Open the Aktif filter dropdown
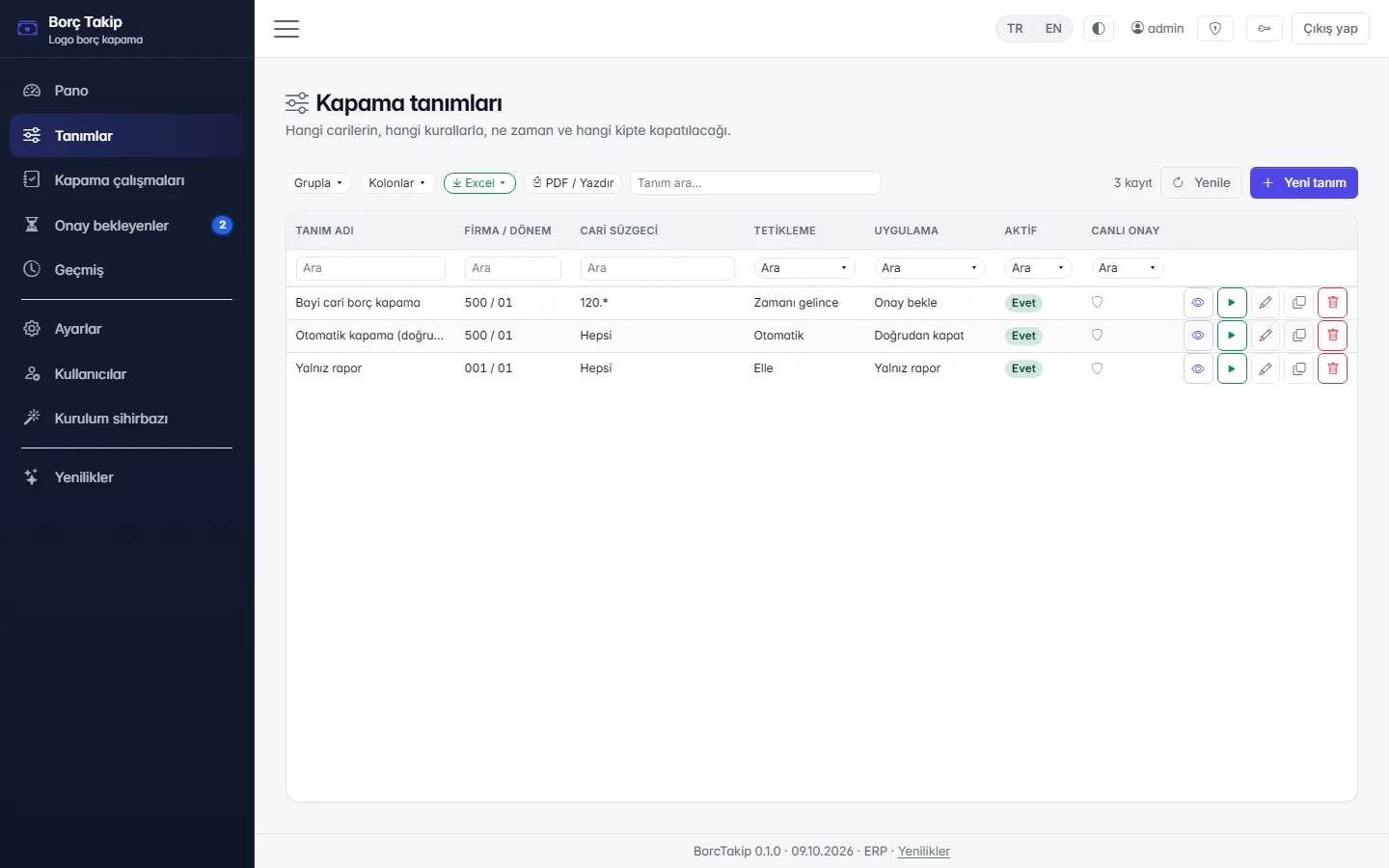1389x868 pixels. pos(1038,268)
